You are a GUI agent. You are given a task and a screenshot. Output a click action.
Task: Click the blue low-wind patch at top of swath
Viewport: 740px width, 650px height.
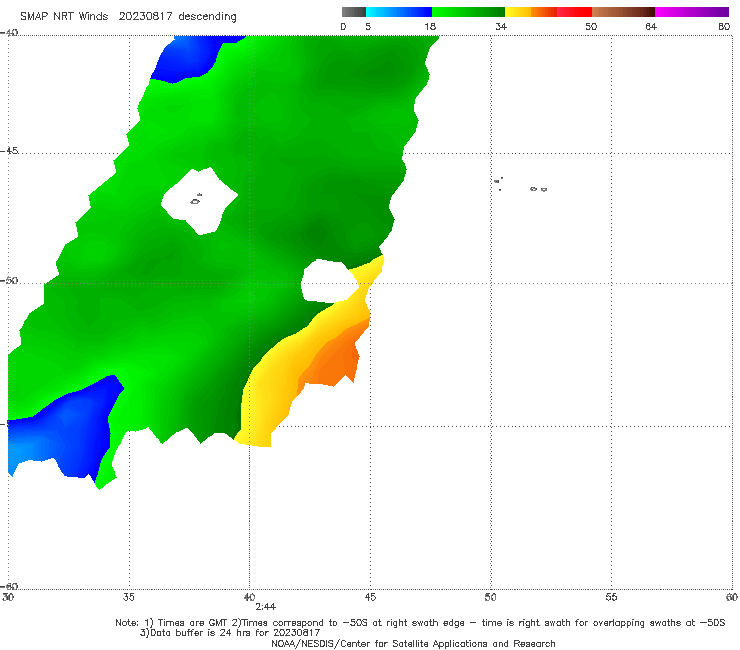point(193,57)
